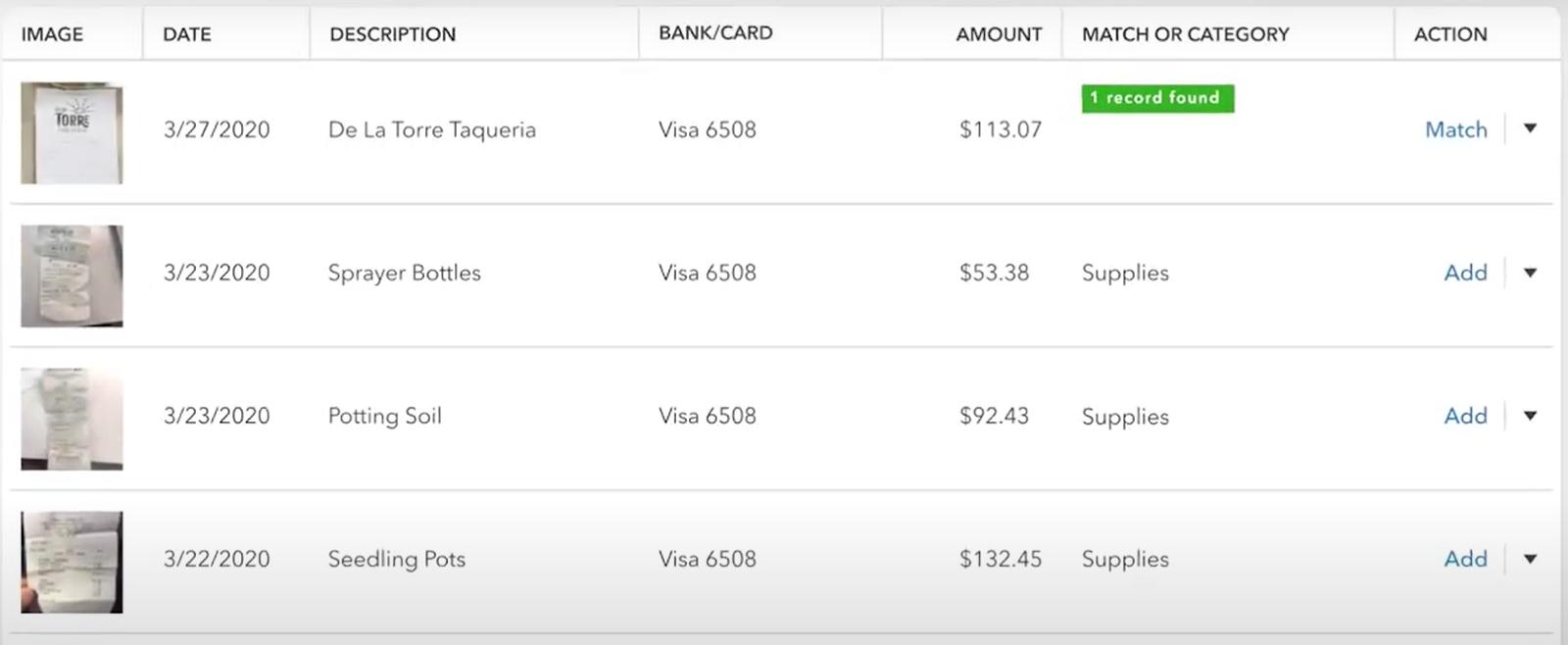
Task: Sort by the DESCRIPTION column header
Action: (392, 34)
